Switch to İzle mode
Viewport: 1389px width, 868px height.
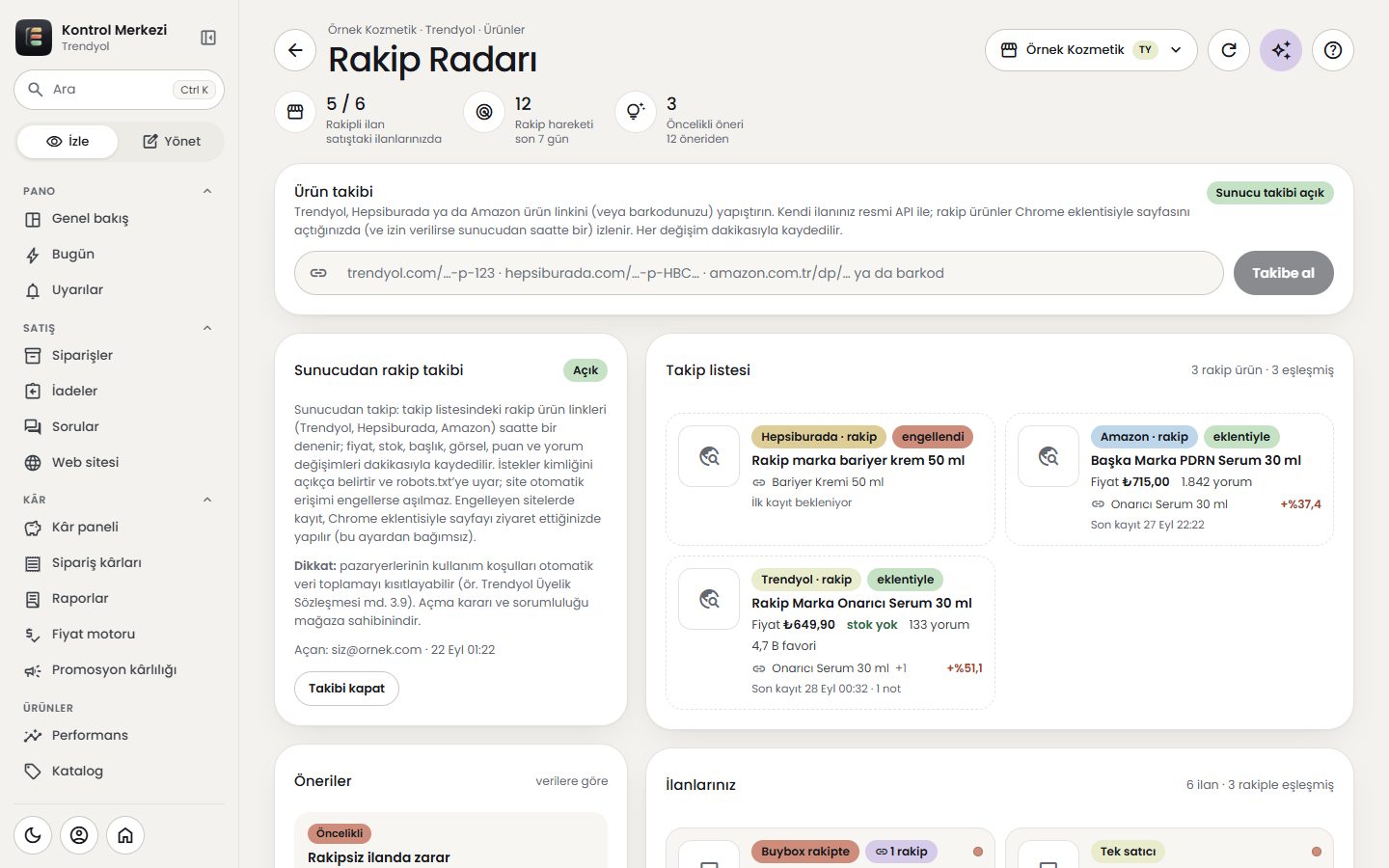click(68, 142)
